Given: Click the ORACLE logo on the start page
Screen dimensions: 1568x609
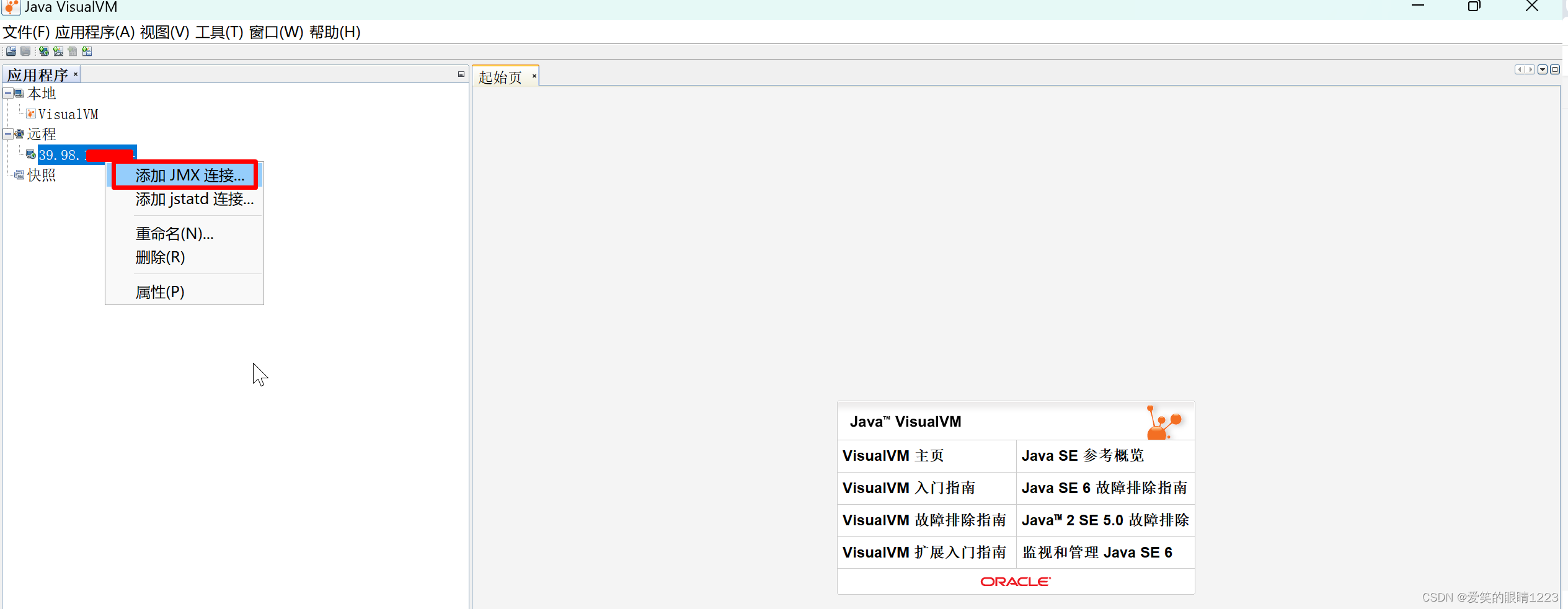Looking at the screenshot, I should [1016, 582].
